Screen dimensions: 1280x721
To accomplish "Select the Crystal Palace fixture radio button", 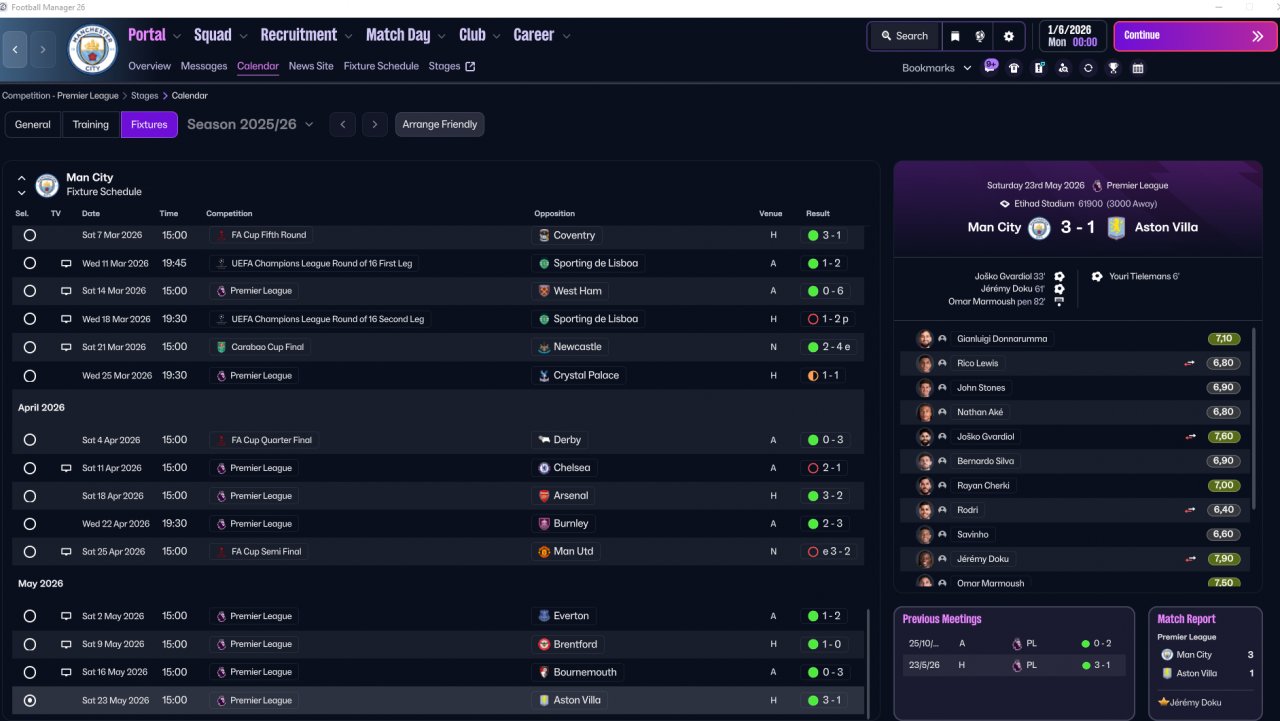I will click(30, 376).
